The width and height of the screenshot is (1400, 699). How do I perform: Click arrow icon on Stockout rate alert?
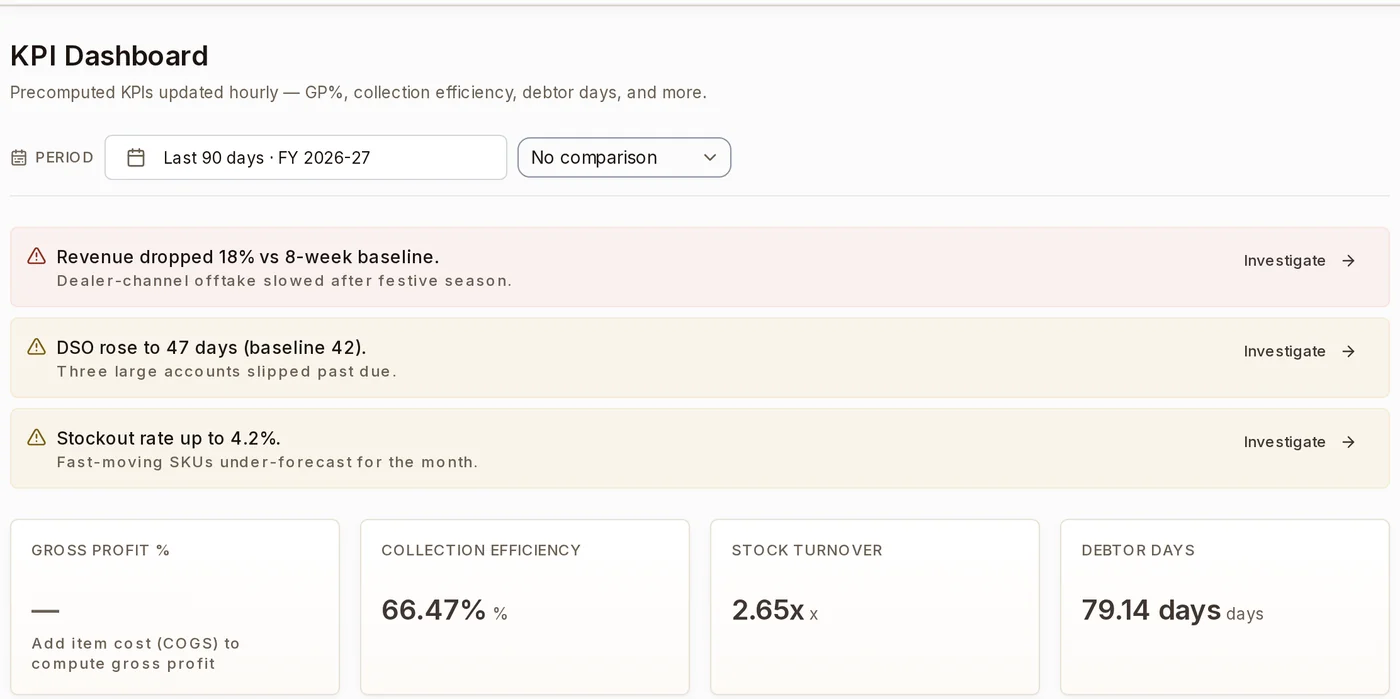1349,442
